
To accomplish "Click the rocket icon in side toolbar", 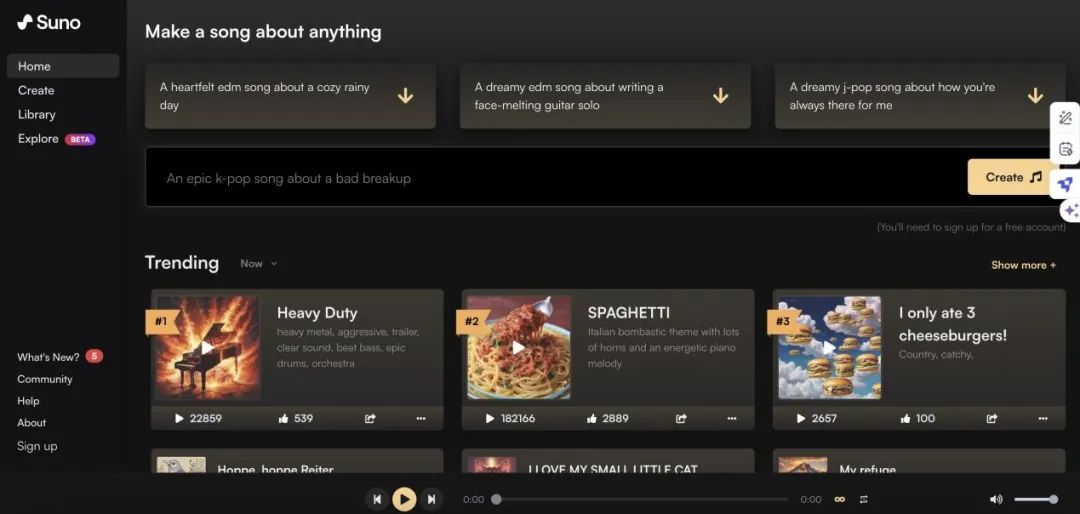I will click(1066, 184).
